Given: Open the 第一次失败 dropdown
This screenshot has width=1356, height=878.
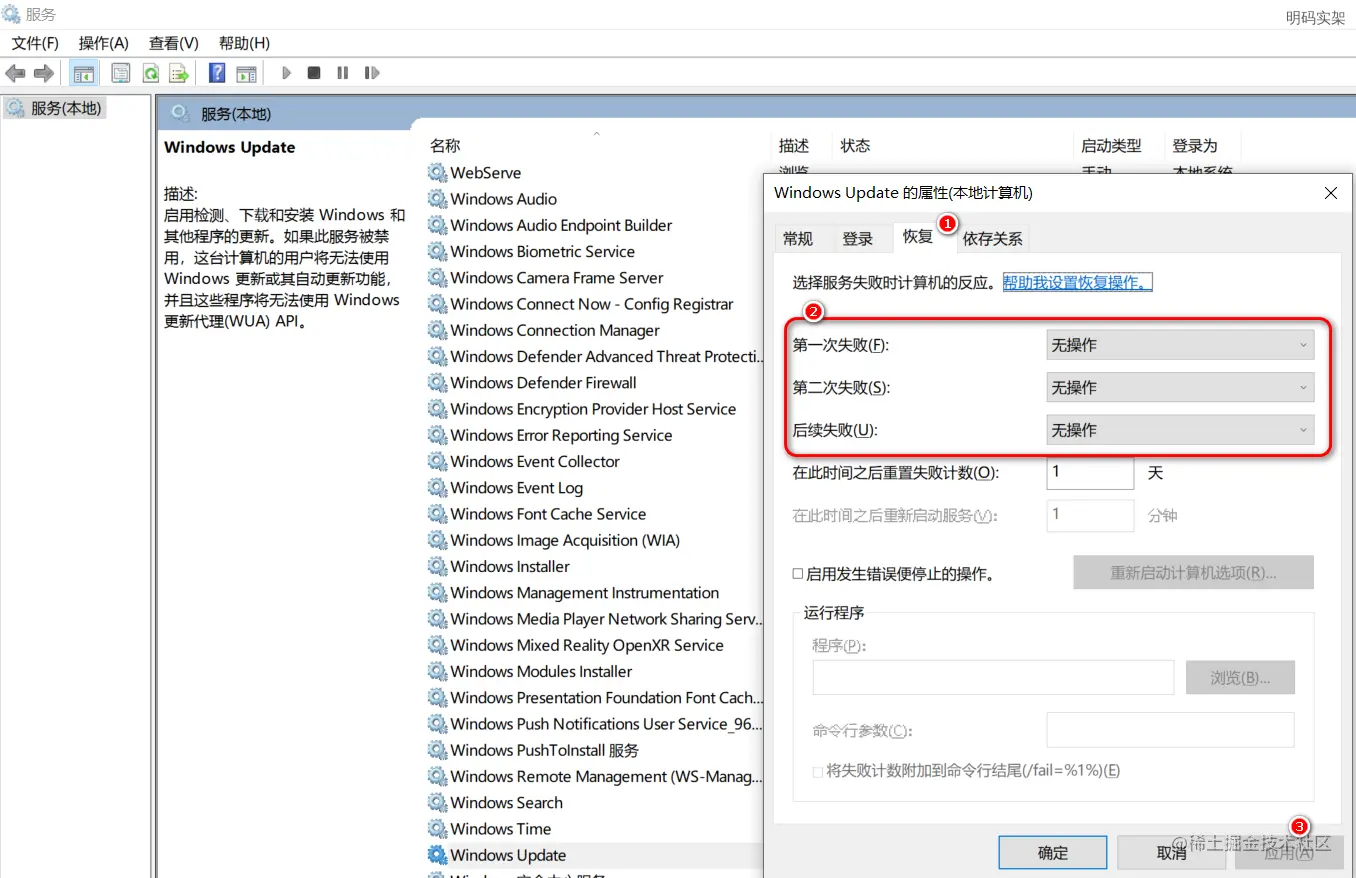Looking at the screenshot, I should coord(1180,345).
